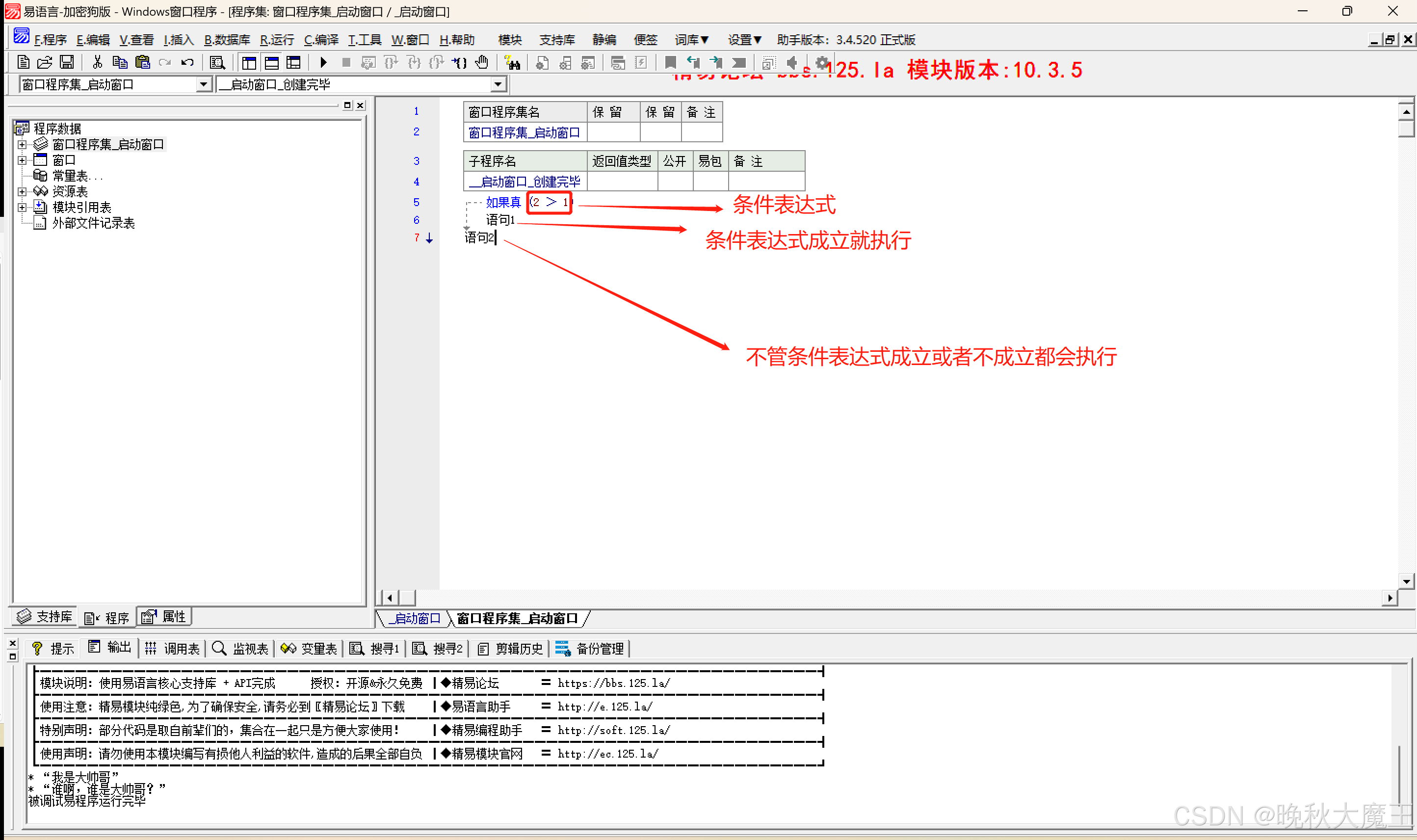
Task: Switch to the 属性 panel tab
Action: click(x=165, y=617)
